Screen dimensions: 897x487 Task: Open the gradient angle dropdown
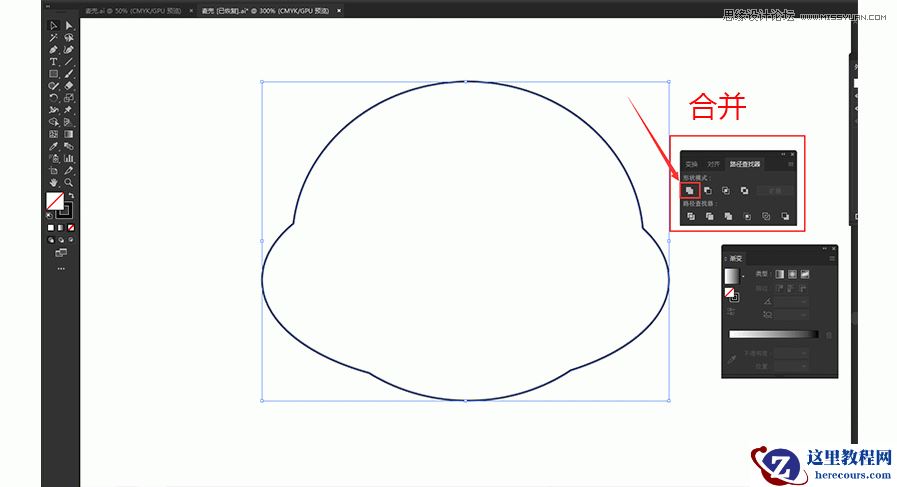pyautogui.click(x=804, y=302)
